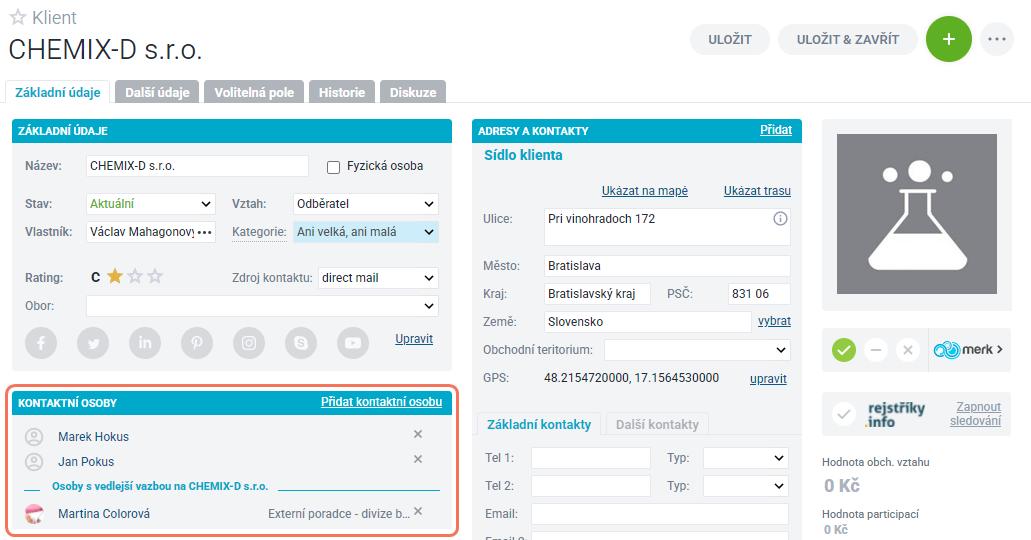The height and width of the screenshot is (540, 1031).
Task: Open the Vztah dropdown showing Odběratel
Action: coord(366,204)
